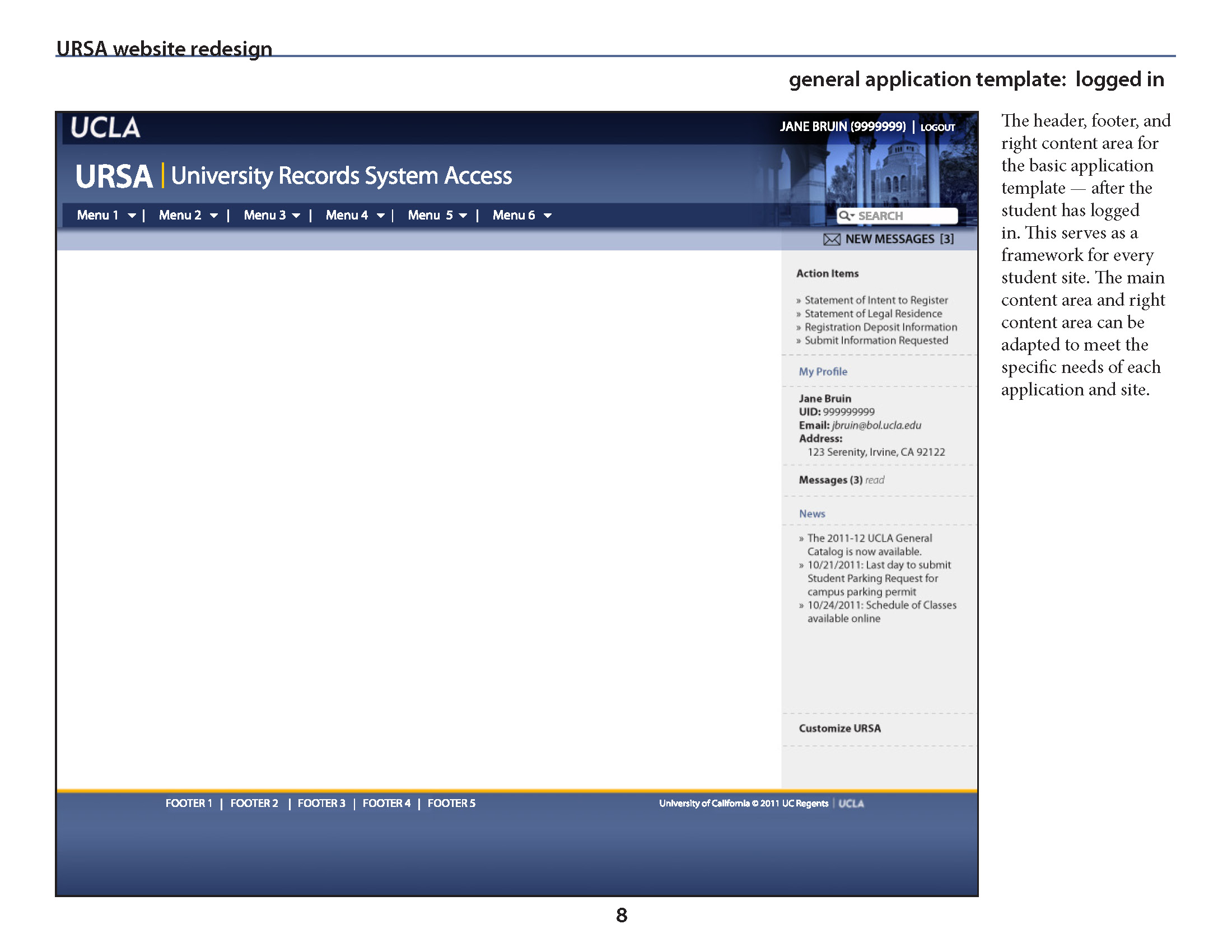This screenshot has width=1232, height=952.
Task: Click the FOOTER 2 link
Action: 254,803
